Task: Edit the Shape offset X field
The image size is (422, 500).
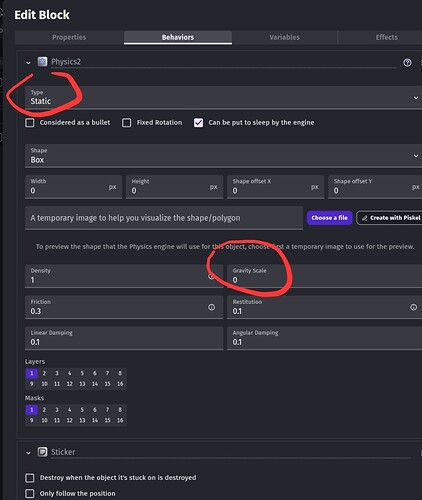Action: pos(275,187)
